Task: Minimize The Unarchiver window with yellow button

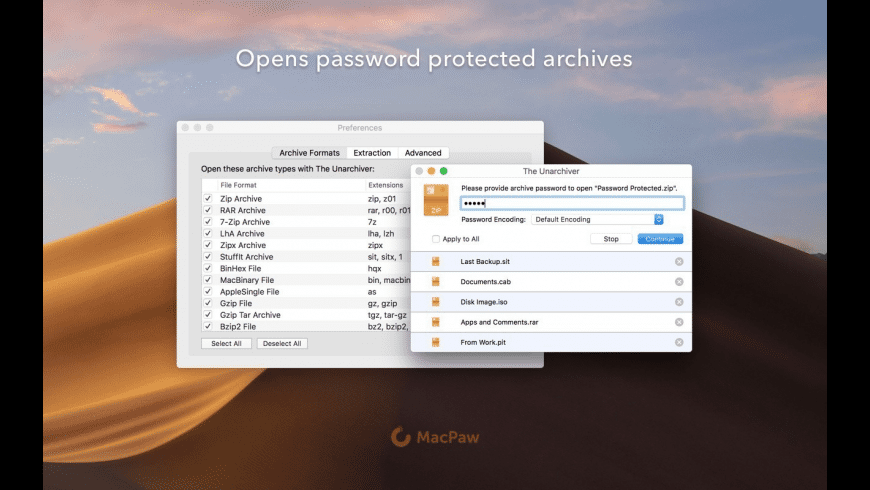Action: click(431, 171)
